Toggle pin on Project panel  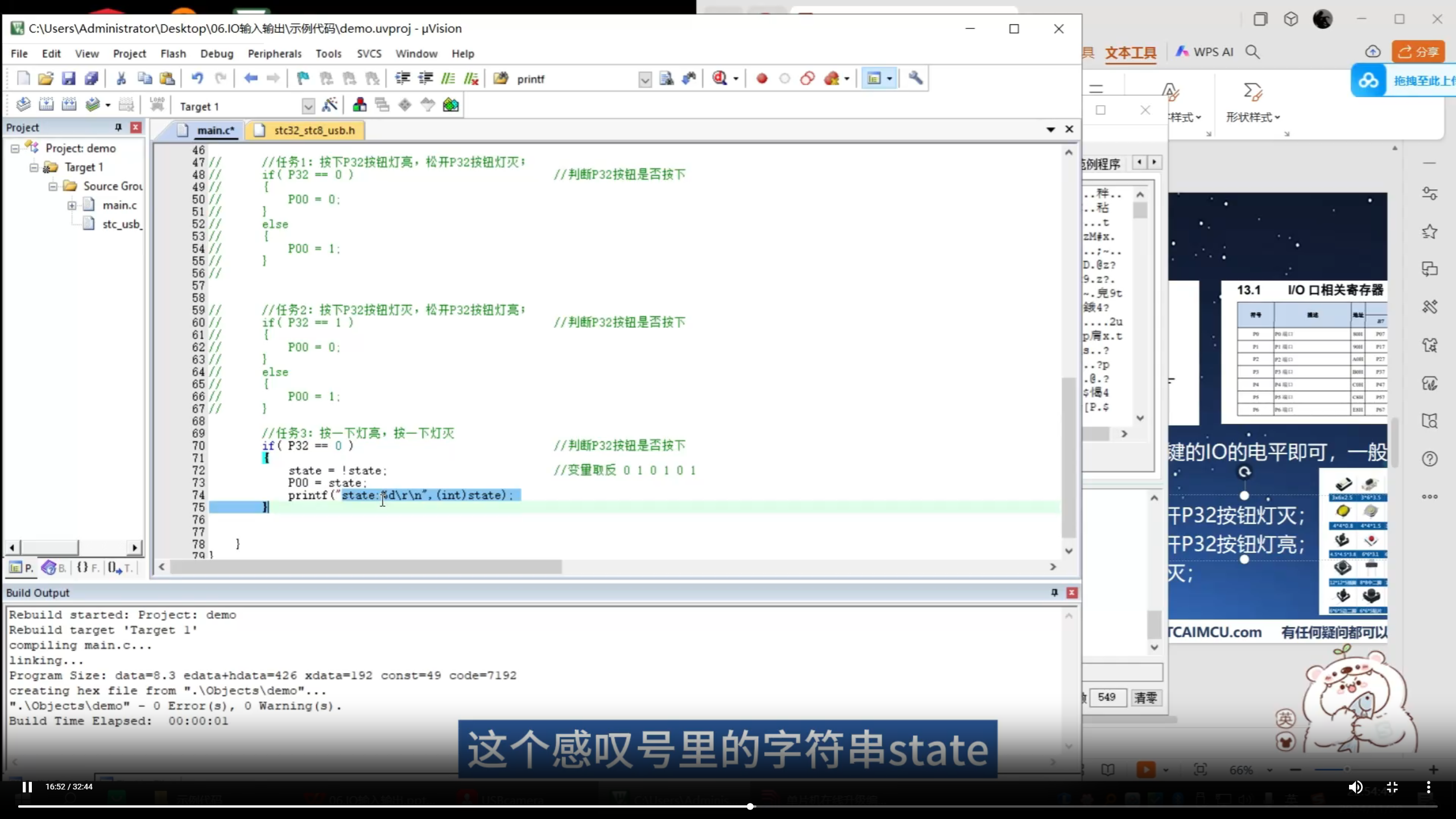click(118, 127)
